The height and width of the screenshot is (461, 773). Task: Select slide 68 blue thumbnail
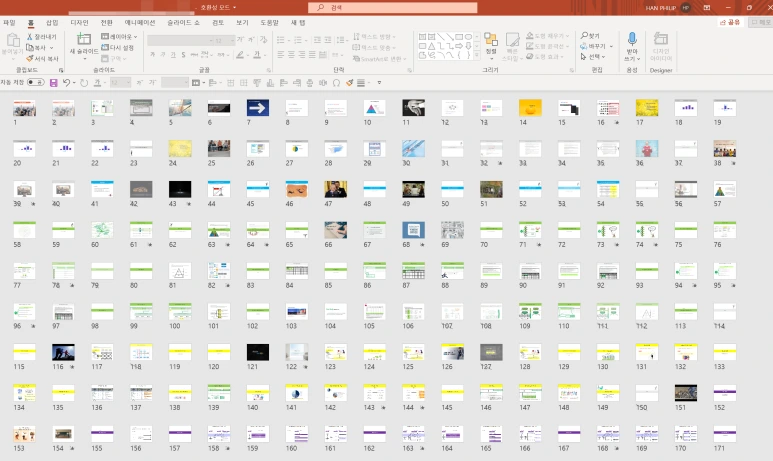pyautogui.click(x=414, y=230)
